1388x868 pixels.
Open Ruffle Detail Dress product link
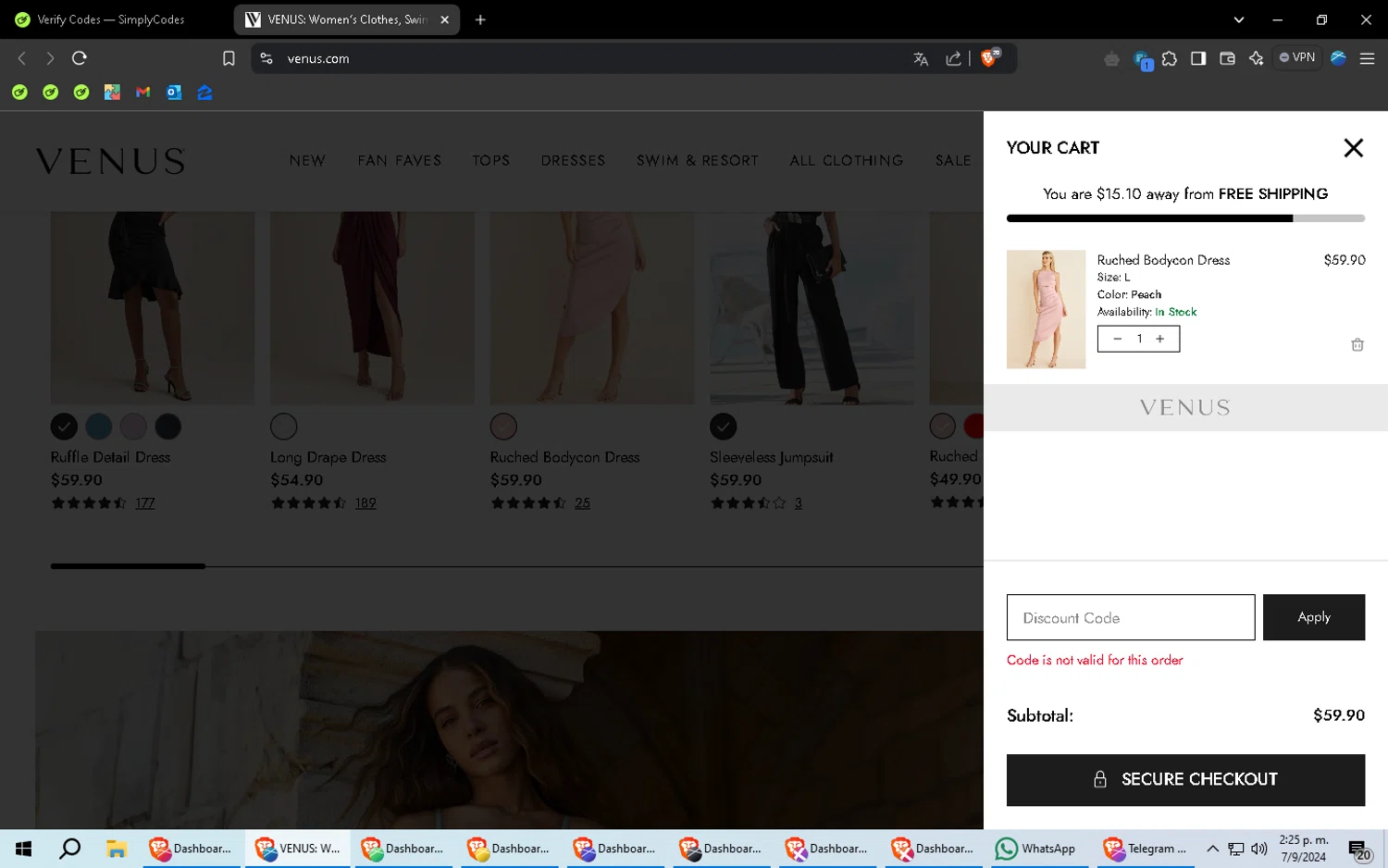110,457
